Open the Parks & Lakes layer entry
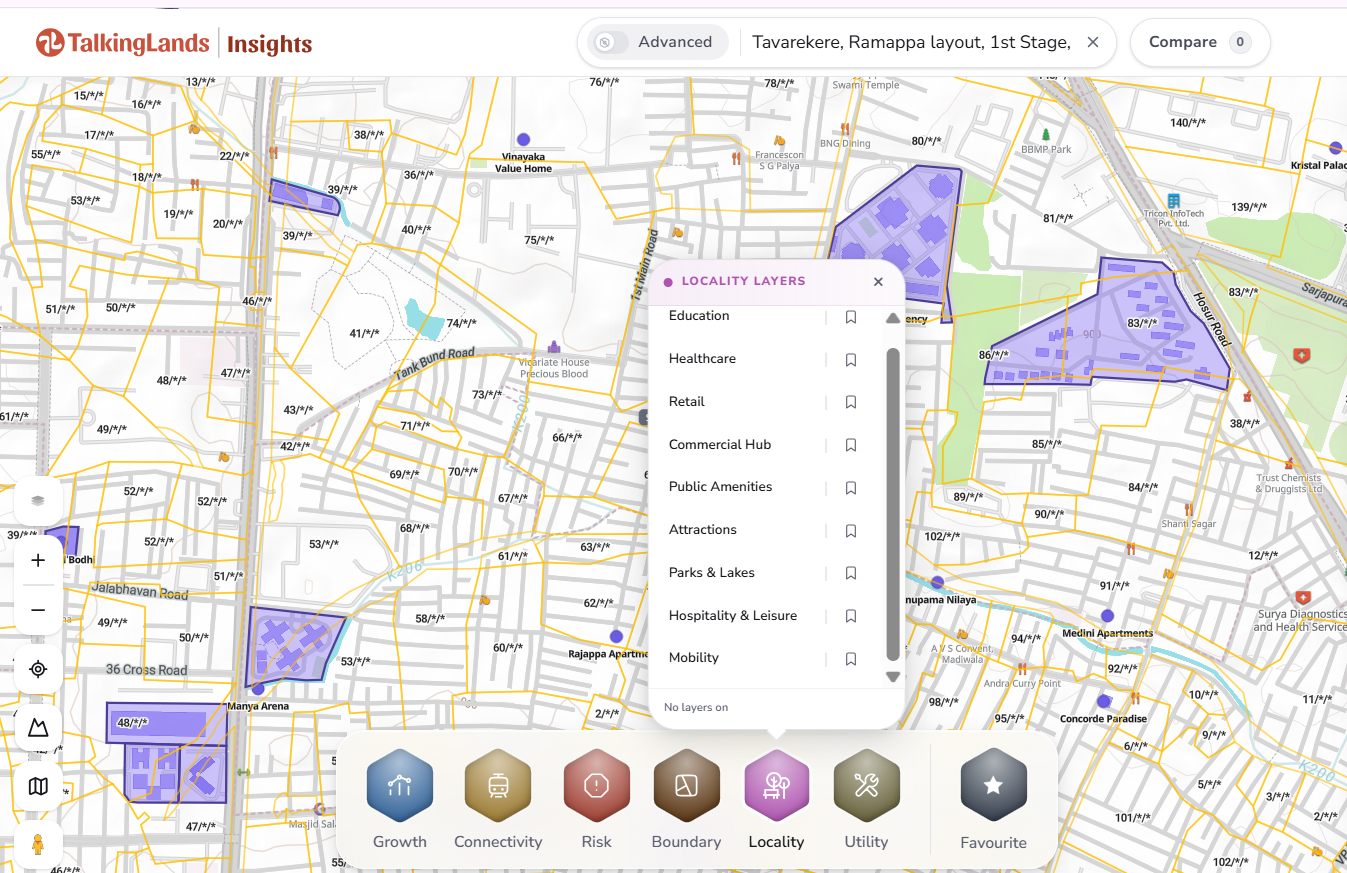Screen dimensions: 1347x873 pos(711,573)
